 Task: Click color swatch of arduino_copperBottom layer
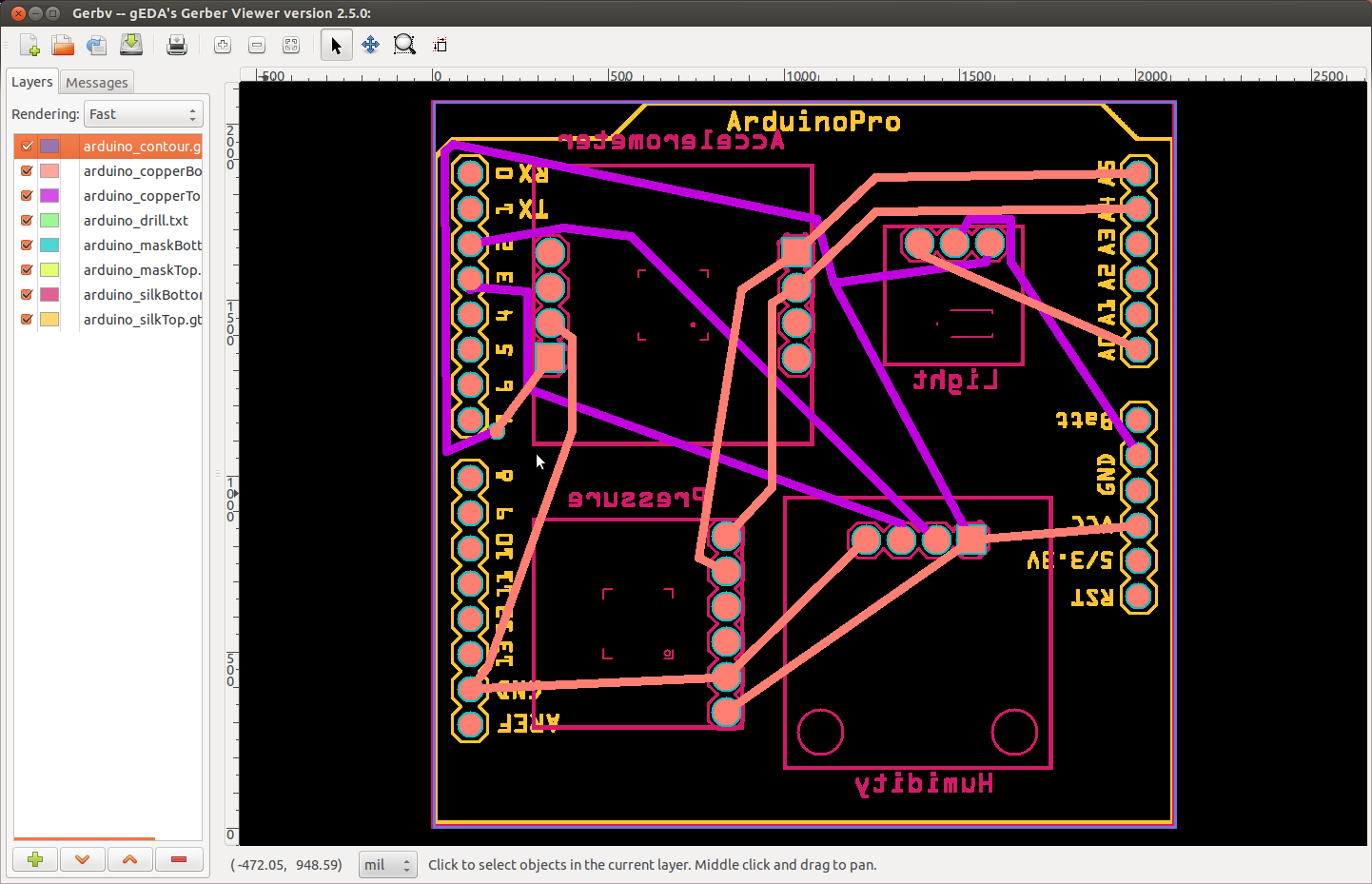[x=49, y=171]
